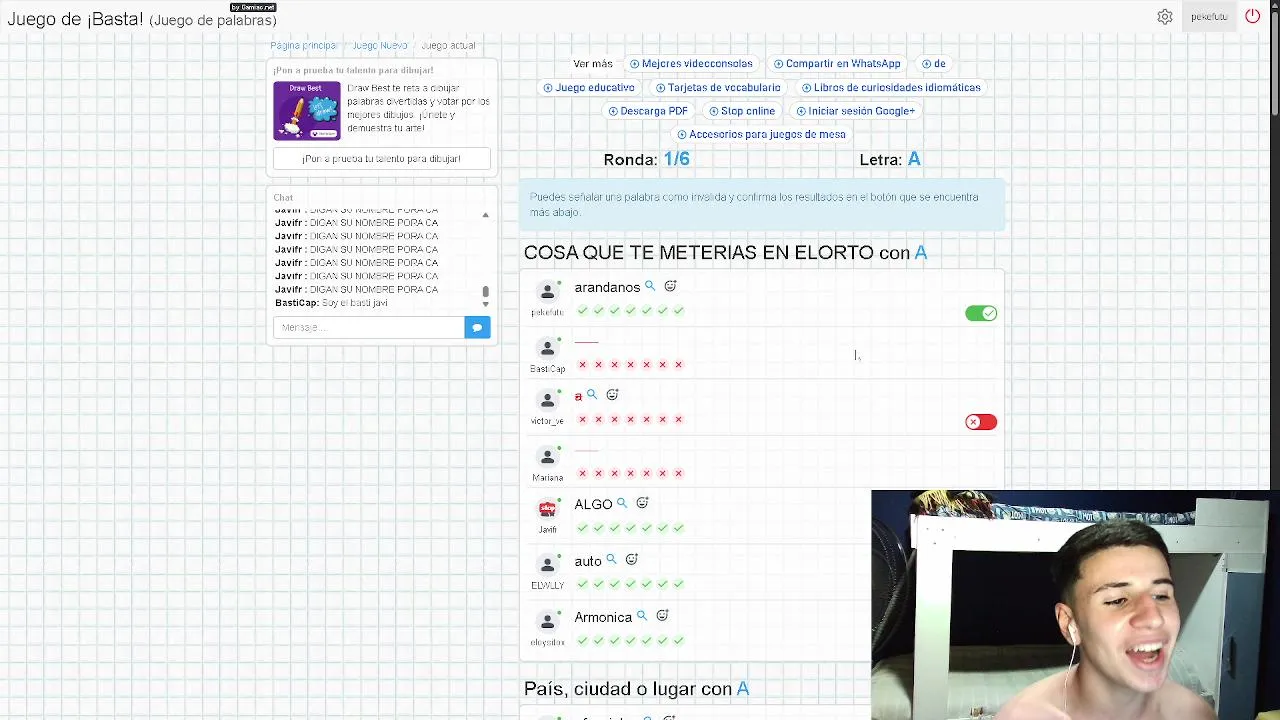The height and width of the screenshot is (720, 1280).
Task: Add emoji reaction to Armonica
Action: (662, 616)
